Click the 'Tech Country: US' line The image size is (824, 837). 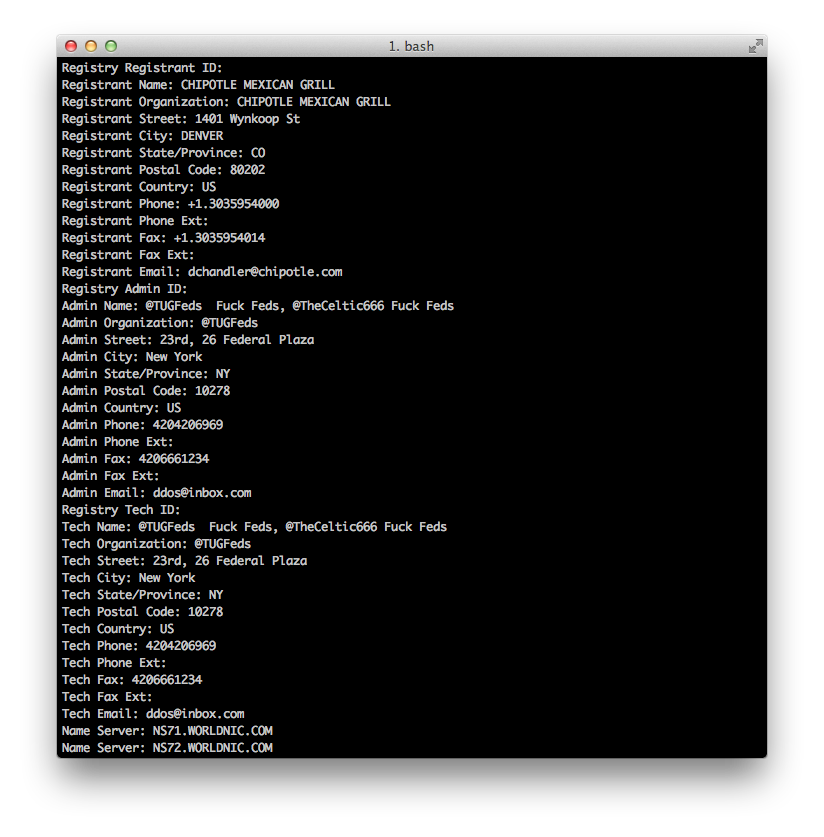118,629
